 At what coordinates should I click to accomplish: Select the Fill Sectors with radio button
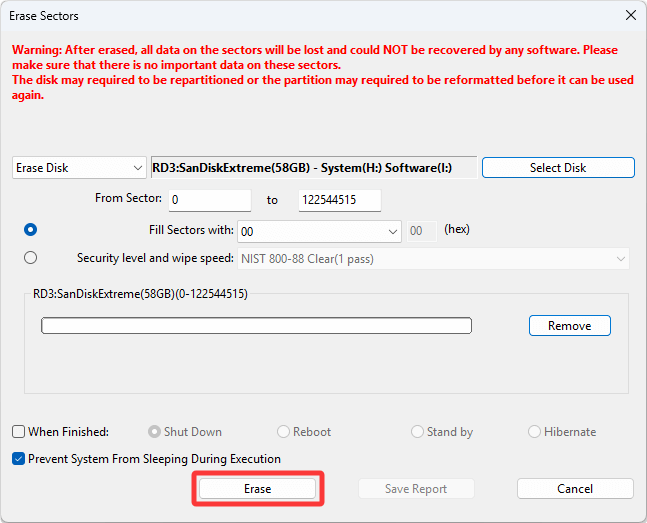tap(31, 230)
